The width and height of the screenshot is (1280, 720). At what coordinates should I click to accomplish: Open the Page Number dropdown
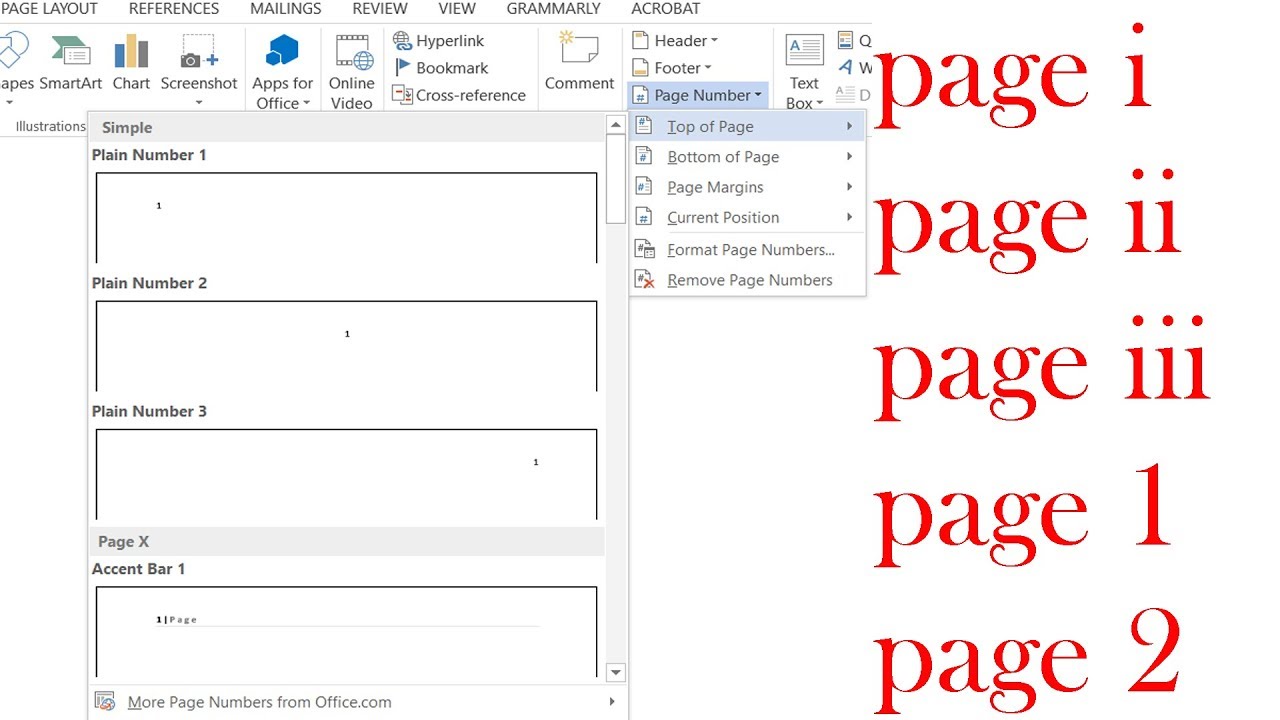click(698, 95)
